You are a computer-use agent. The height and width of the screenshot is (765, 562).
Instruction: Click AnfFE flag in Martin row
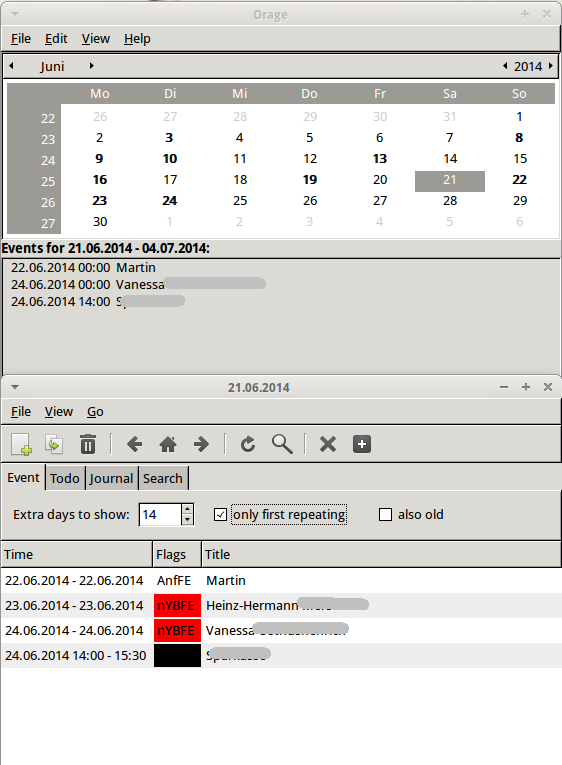[174, 581]
